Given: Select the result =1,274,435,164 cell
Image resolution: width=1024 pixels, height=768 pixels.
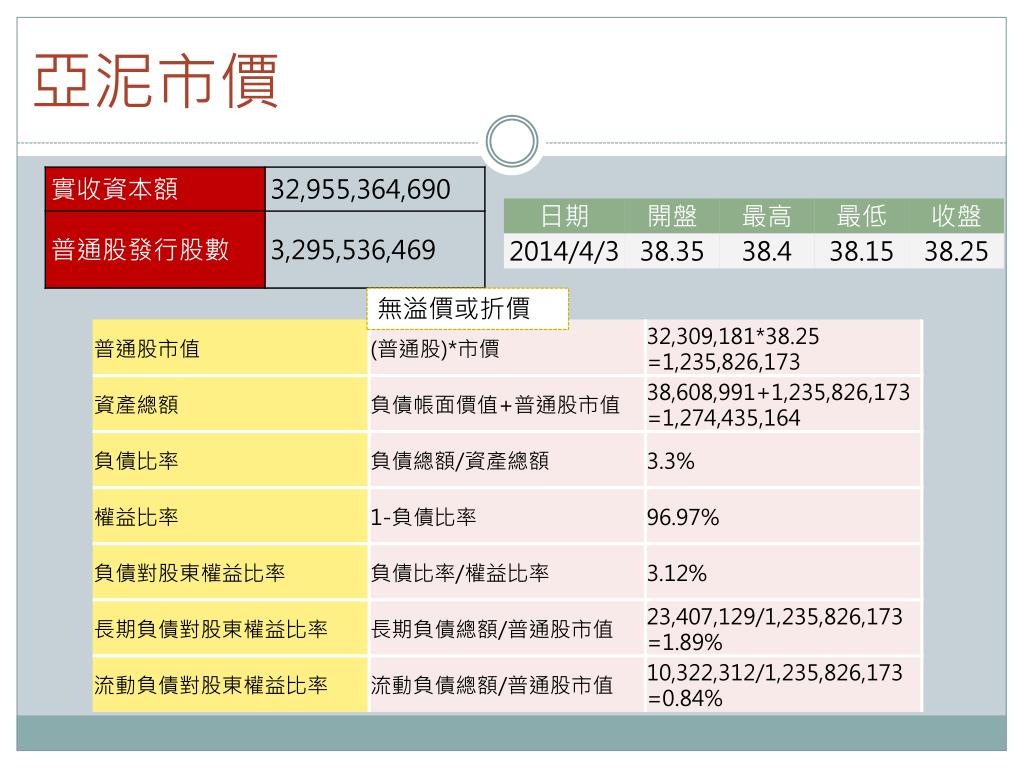Looking at the screenshot, I should [784, 404].
